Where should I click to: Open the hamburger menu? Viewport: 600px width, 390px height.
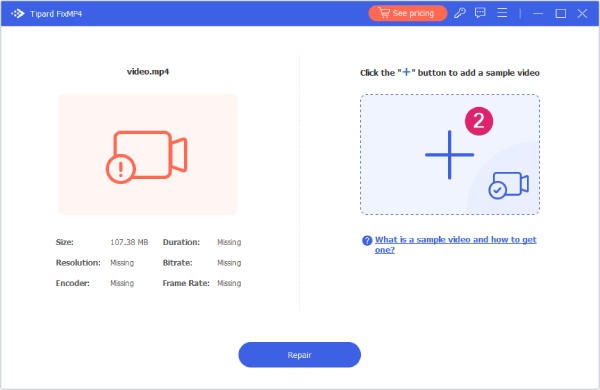[502, 13]
